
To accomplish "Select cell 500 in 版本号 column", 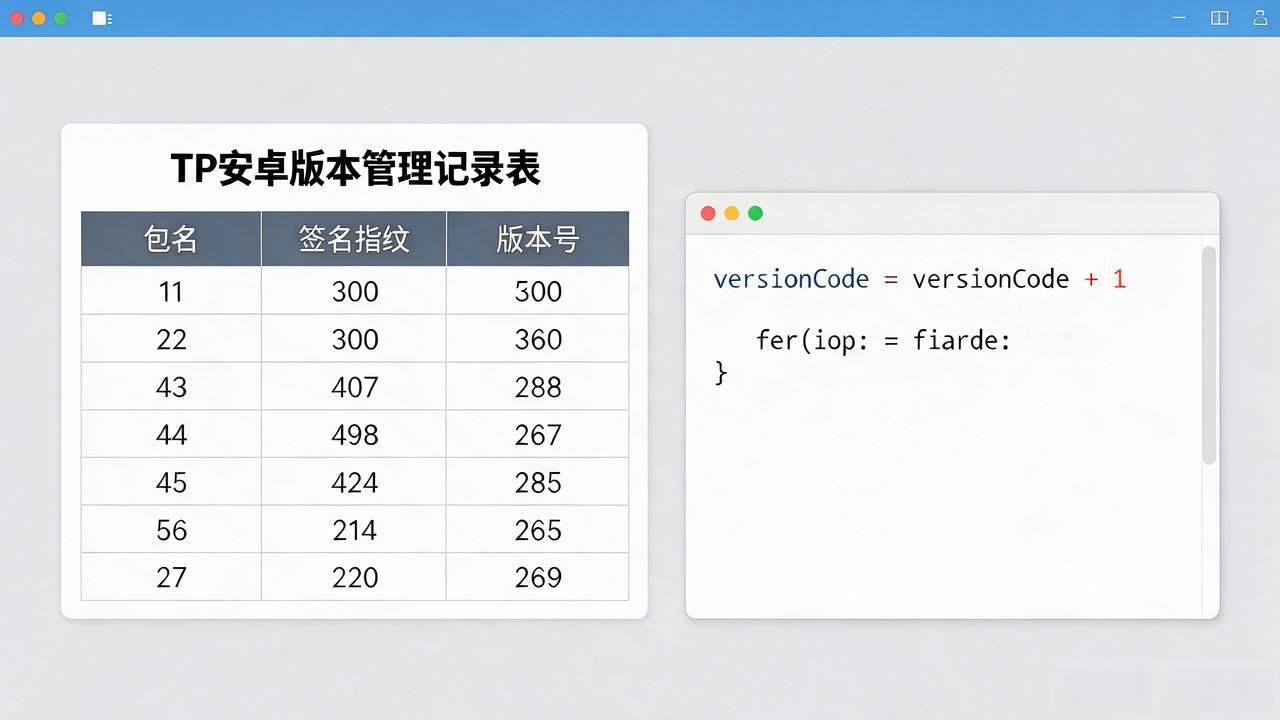I will click(538, 292).
